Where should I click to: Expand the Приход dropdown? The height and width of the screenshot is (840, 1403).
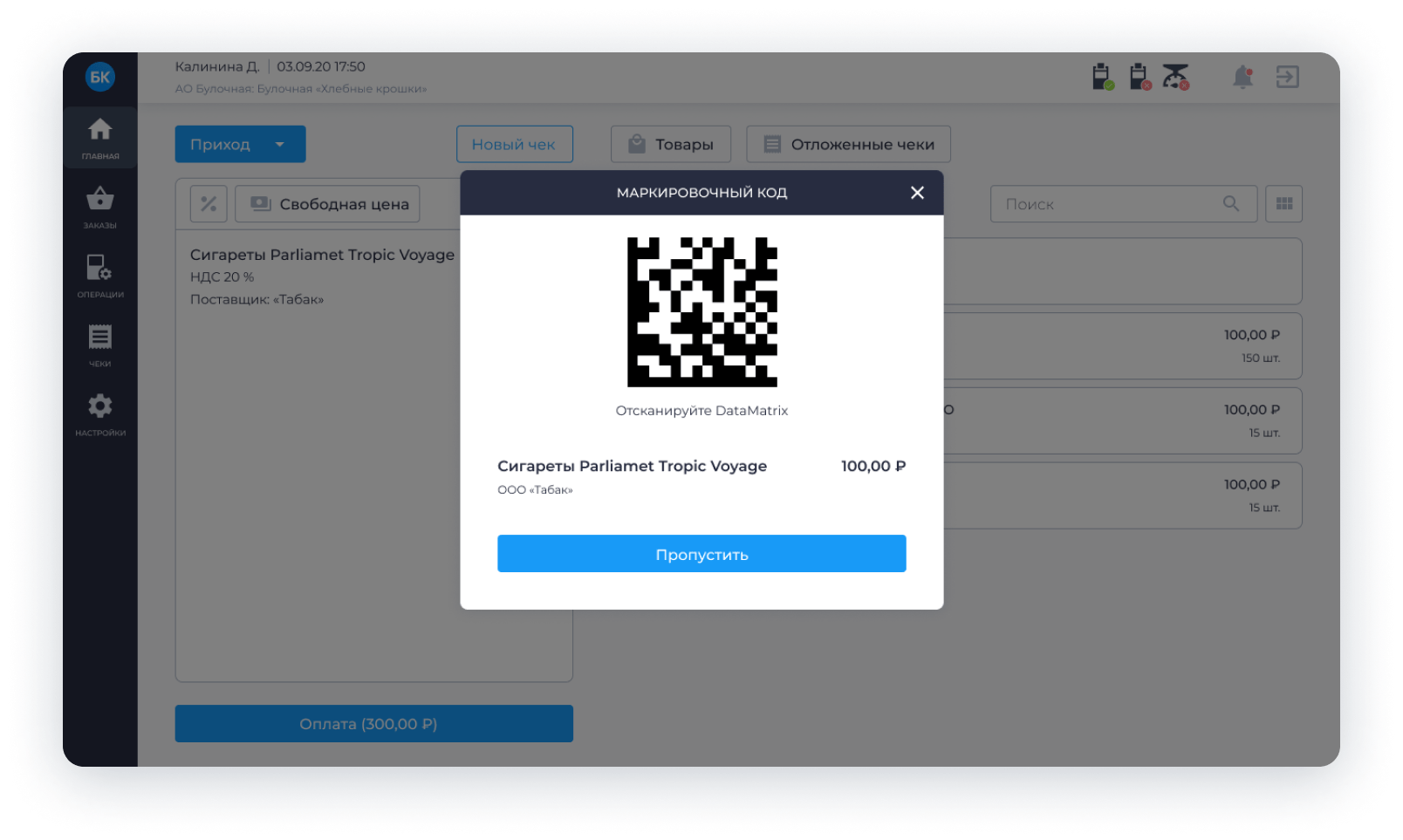(x=240, y=144)
